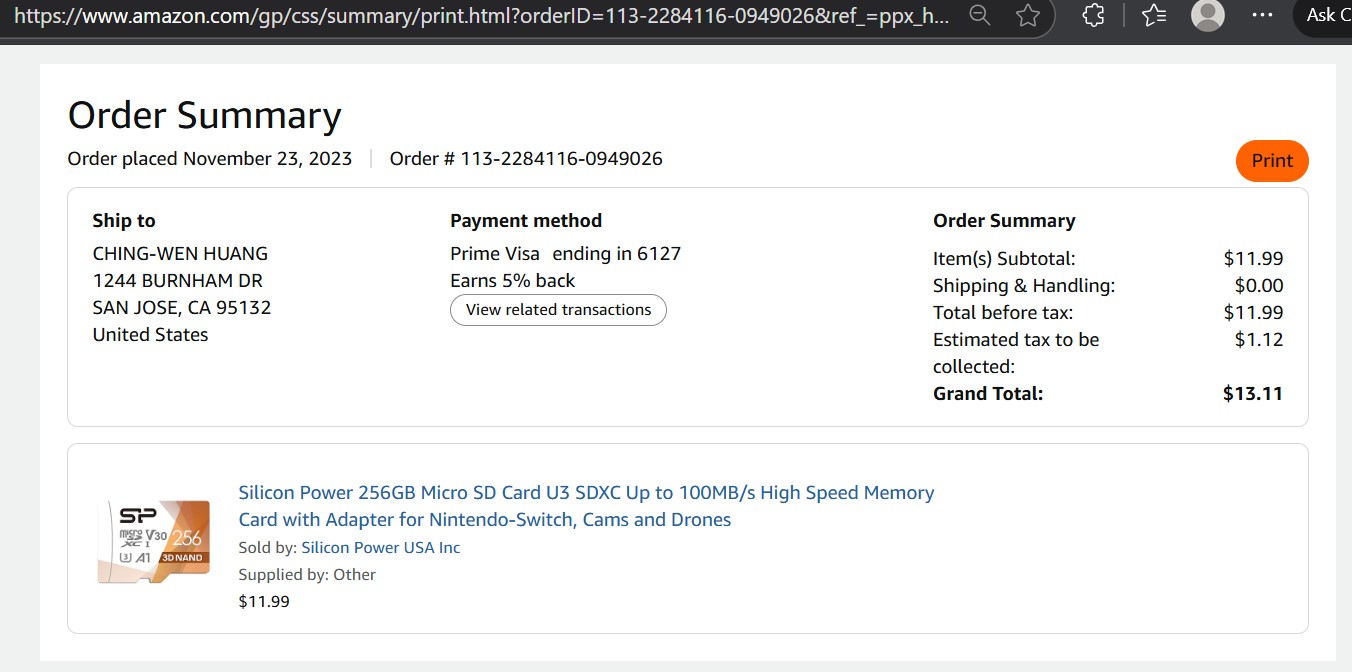The height and width of the screenshot is (672, 1352).
Task: Click View related transactions button
Action: point(558,310)
